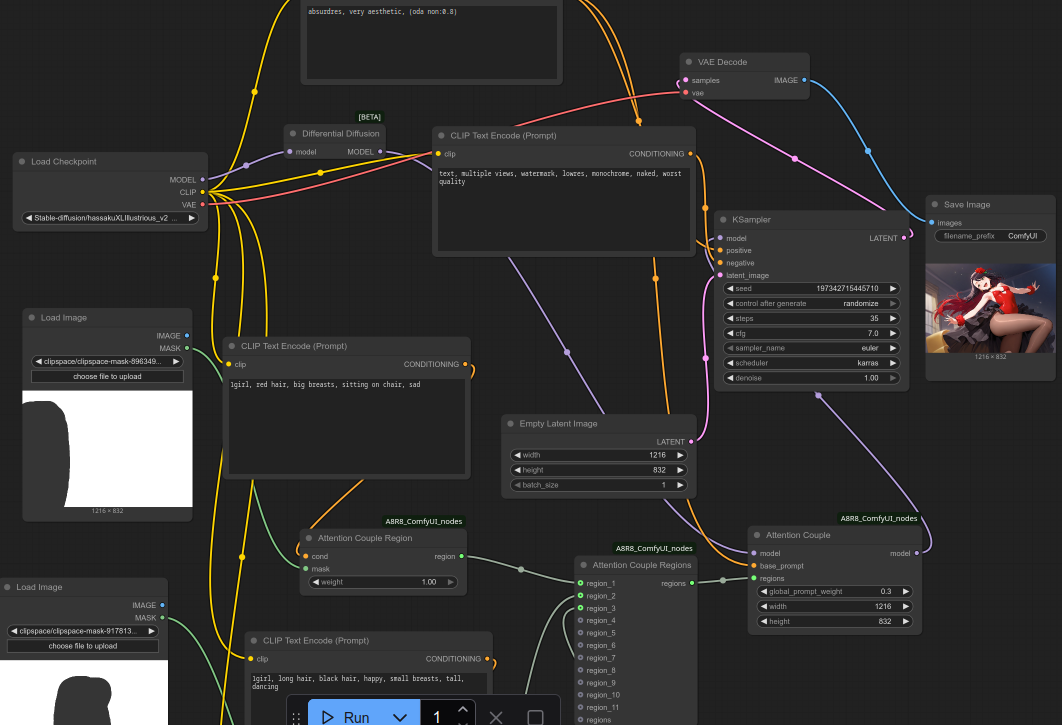Decrease the KSampler seed with its left arrow

tap(730, 289)
